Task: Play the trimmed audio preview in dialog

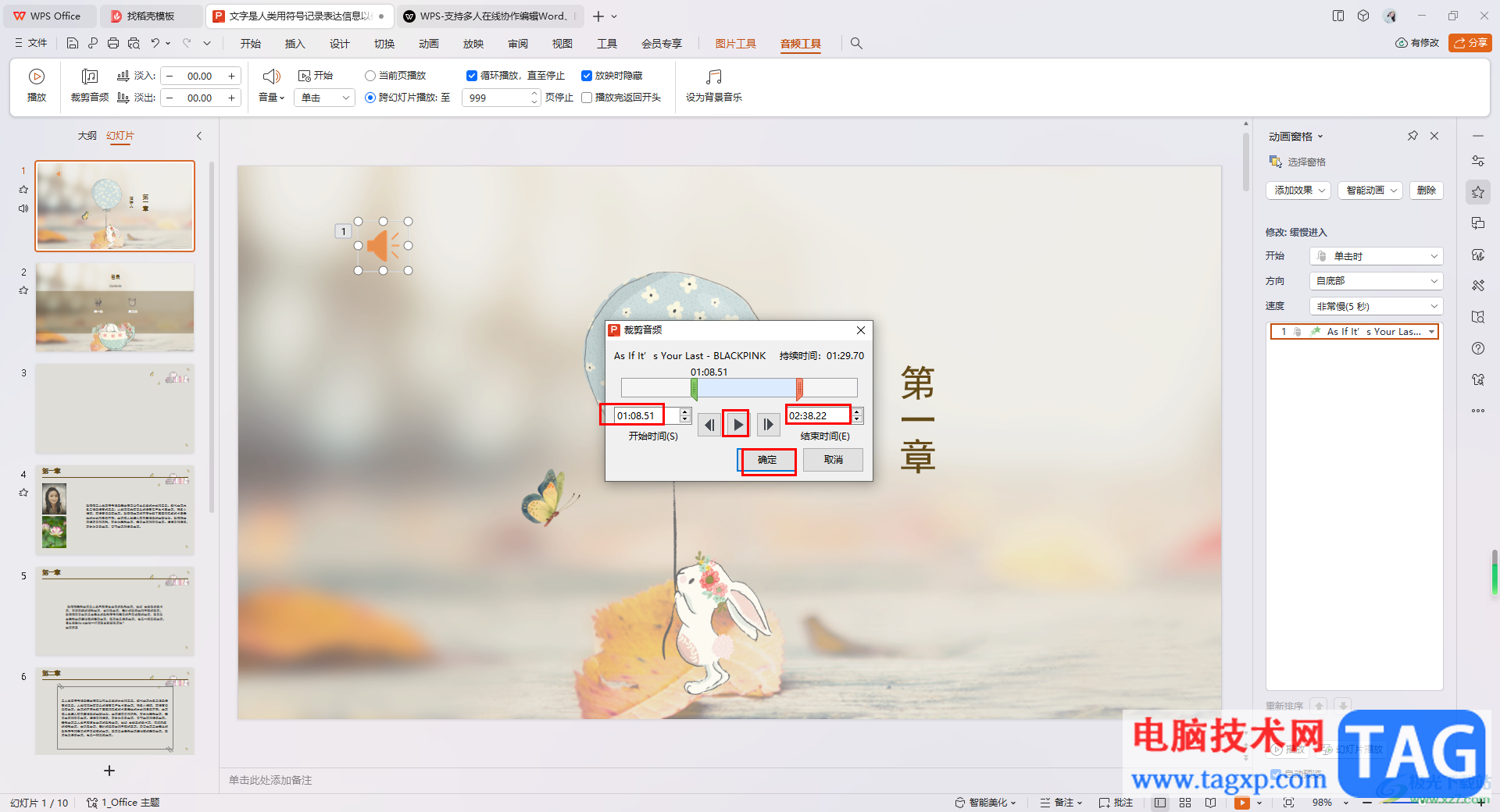Action: click(737, 425)
